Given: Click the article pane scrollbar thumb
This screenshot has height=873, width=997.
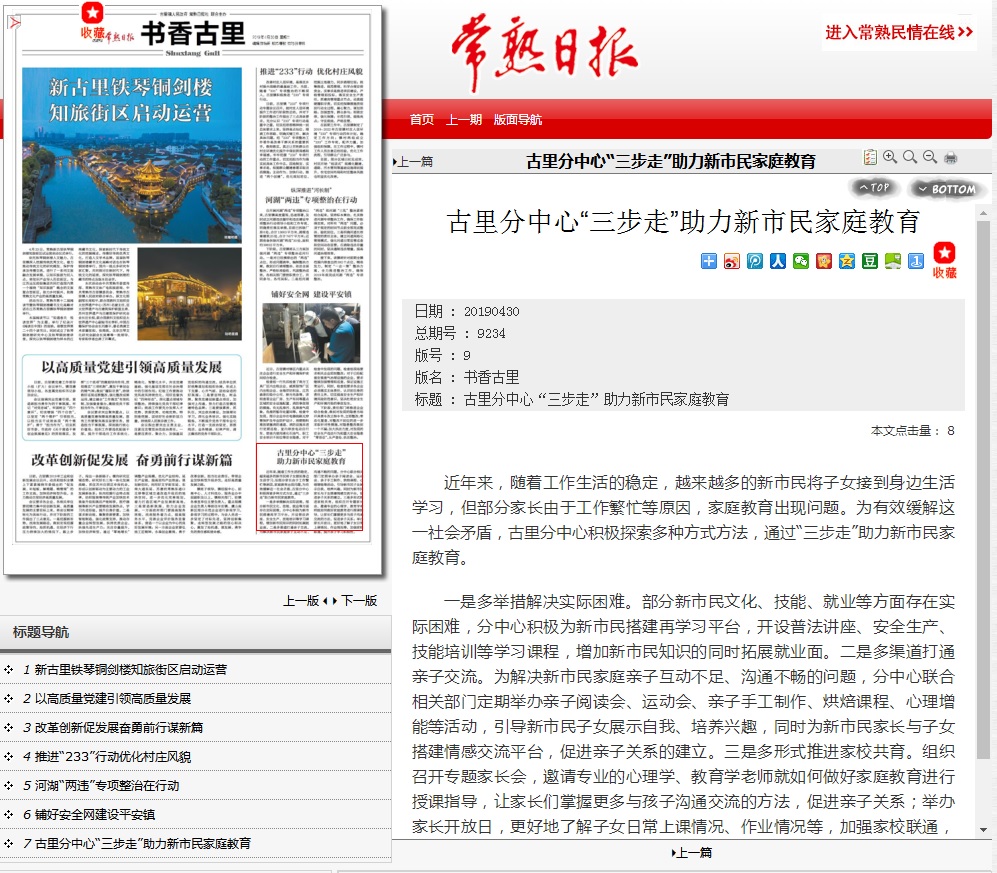Looking at the screenshot, I should tap(984, 490).
